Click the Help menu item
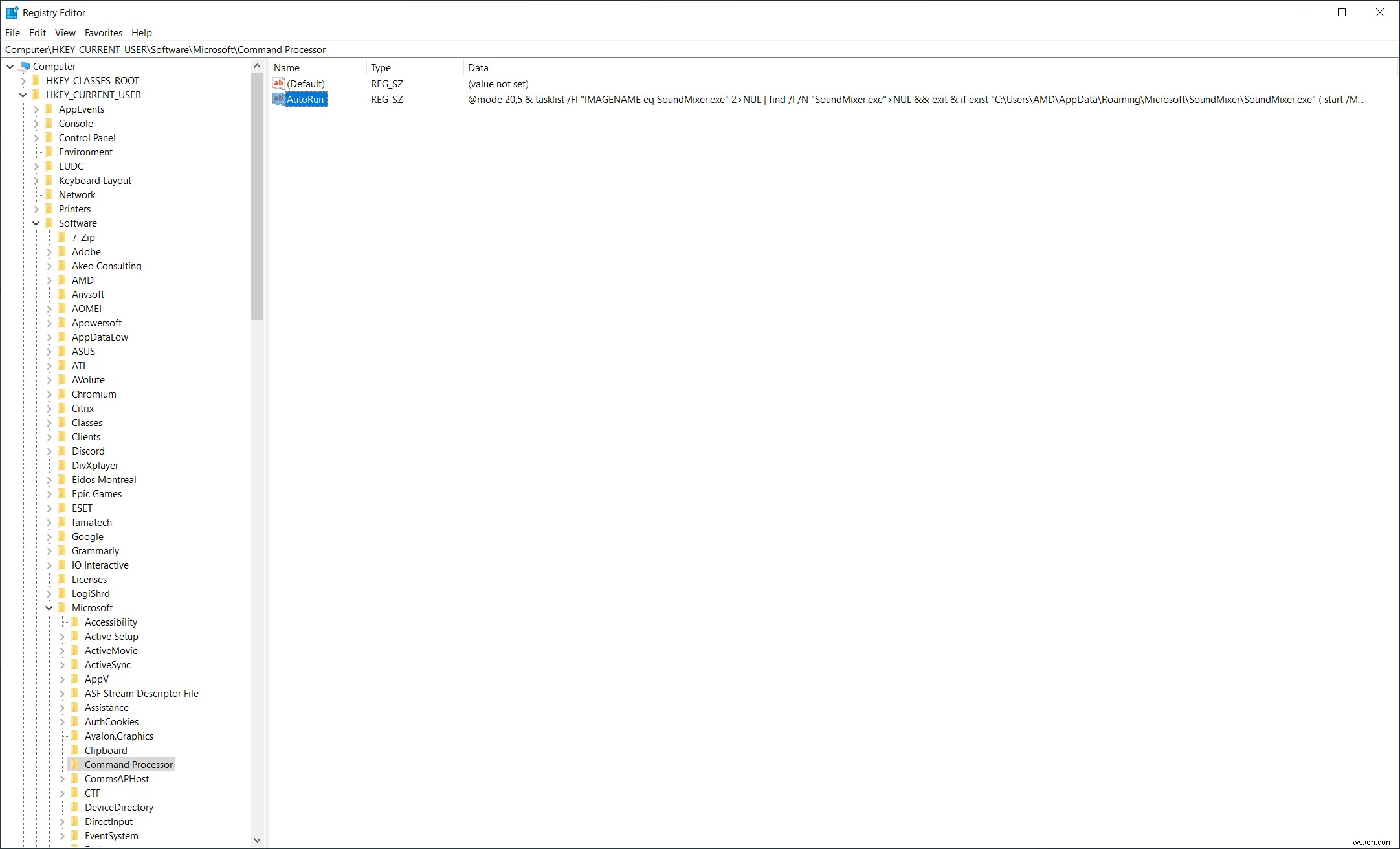The height and width of the screenshot is (849, 1400). click(142, 32)
